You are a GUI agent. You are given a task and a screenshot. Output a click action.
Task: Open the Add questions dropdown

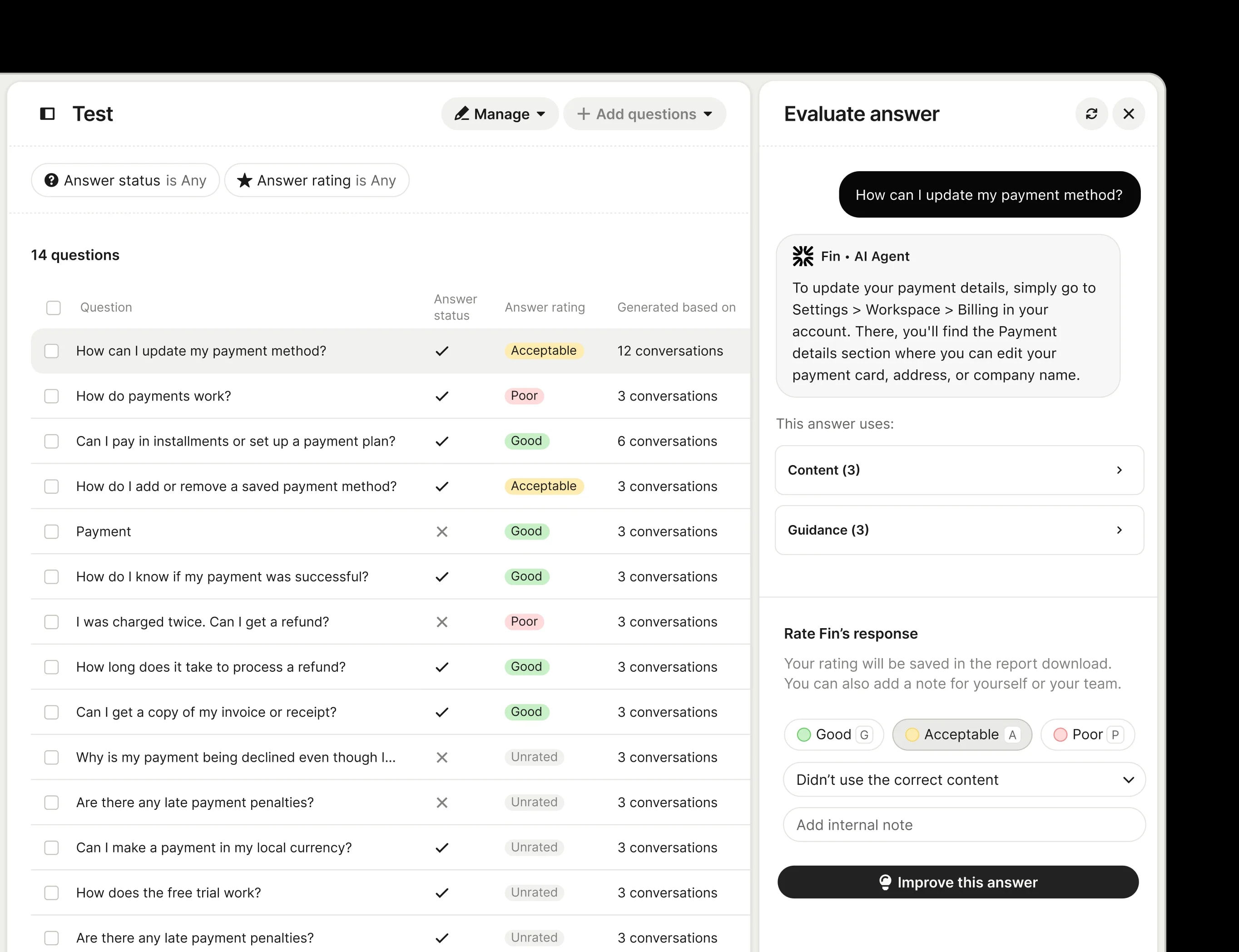coord(645,114)
